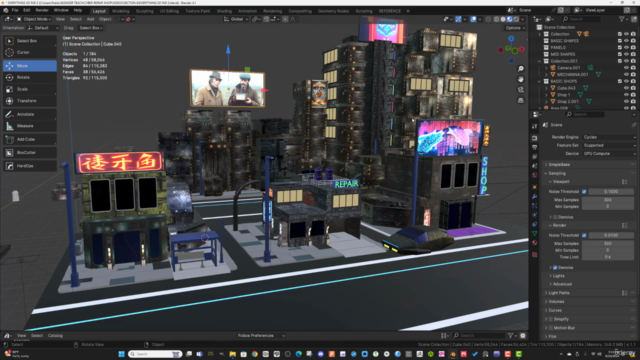Hide the PANELS collection in viewport

627,47
